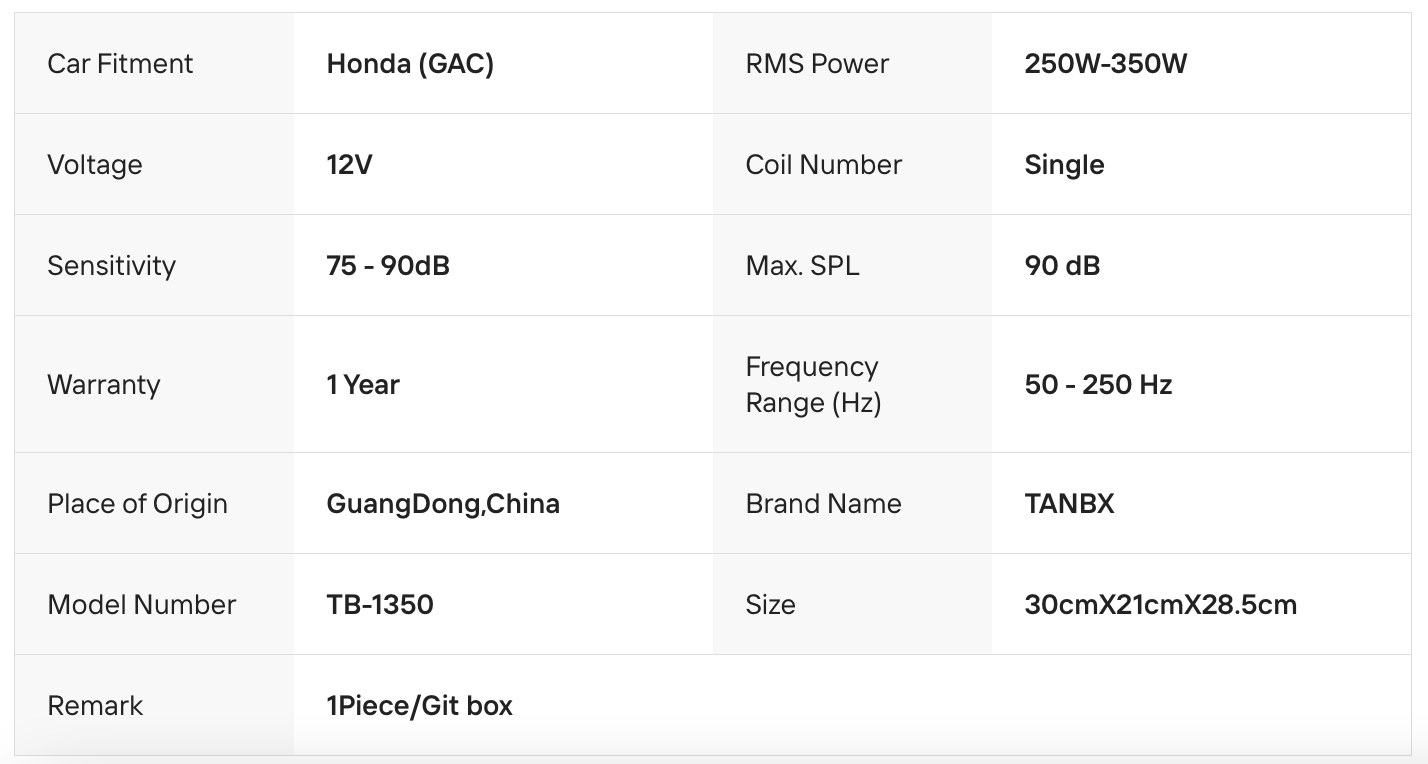Select the TANBX brand name value

point(1069,504)
